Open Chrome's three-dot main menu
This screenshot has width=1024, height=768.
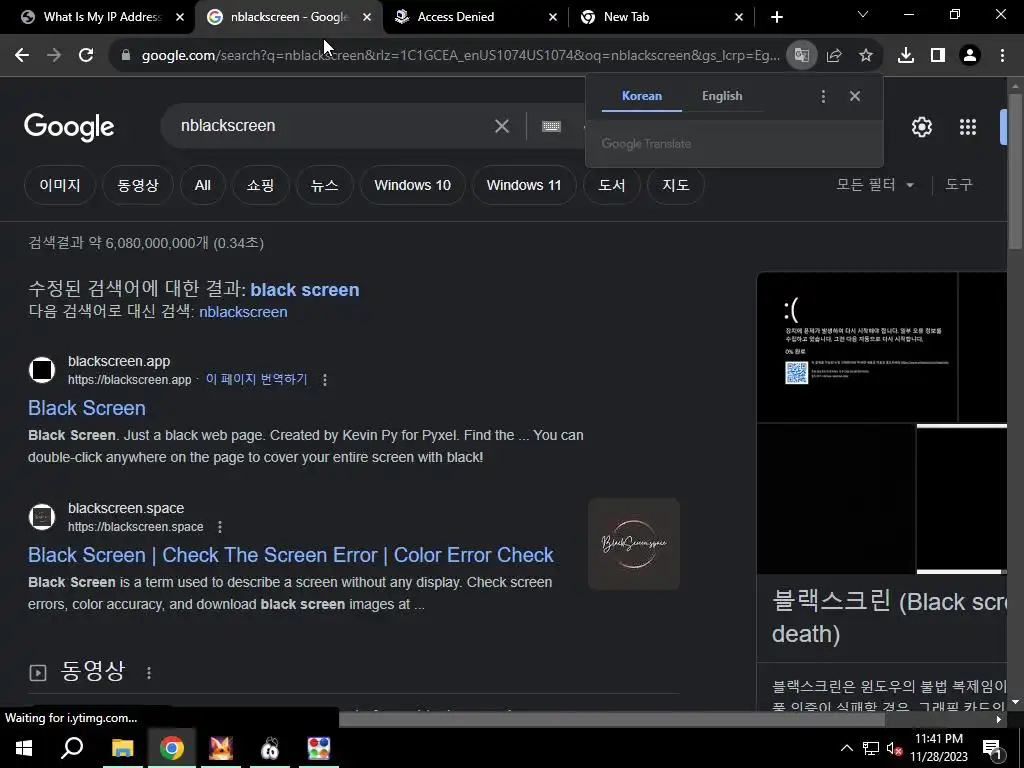coord(1002,56)
